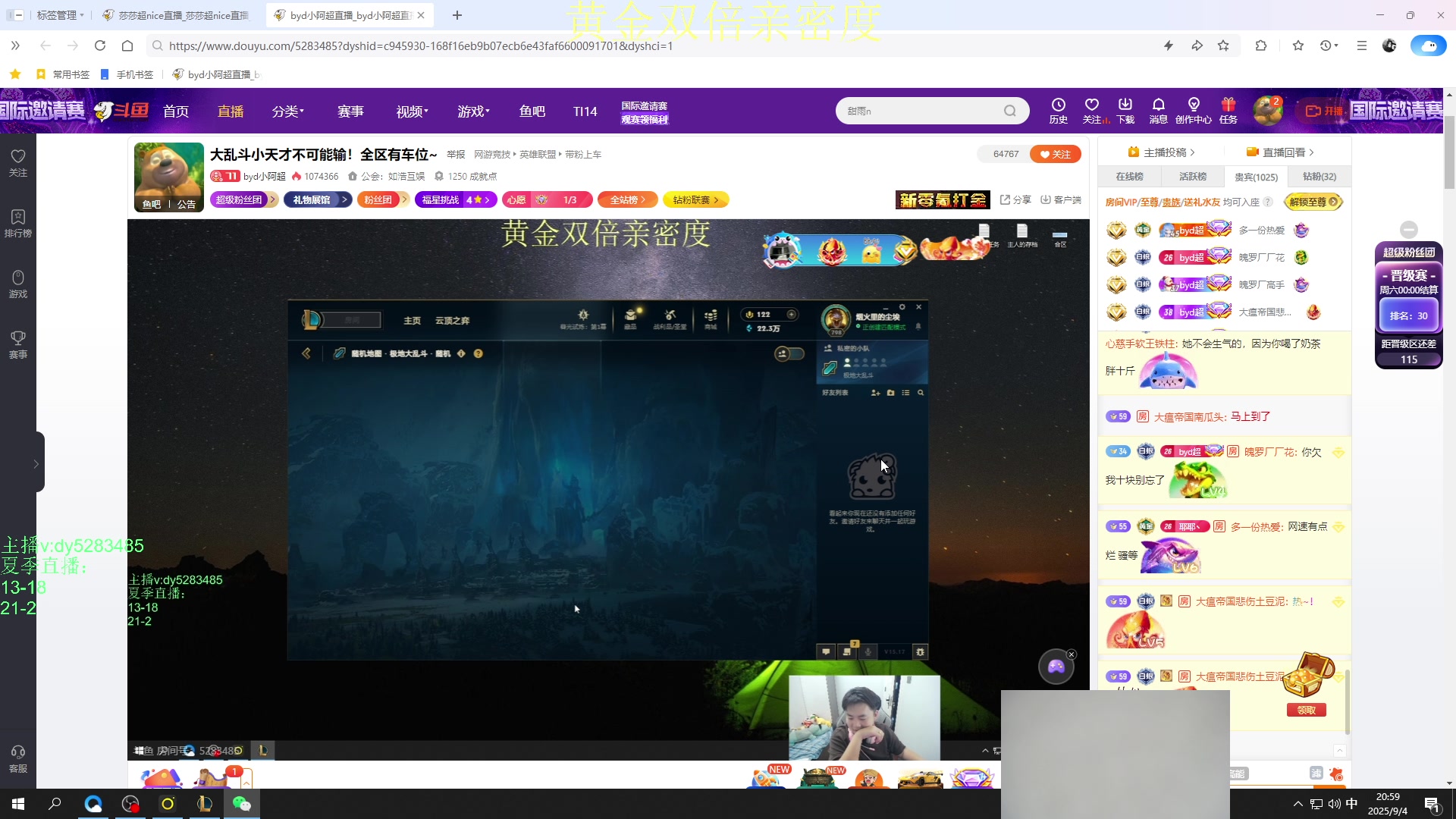Click the orange 关注 follow button
1456x819 pixels.
coord(1055,154)
